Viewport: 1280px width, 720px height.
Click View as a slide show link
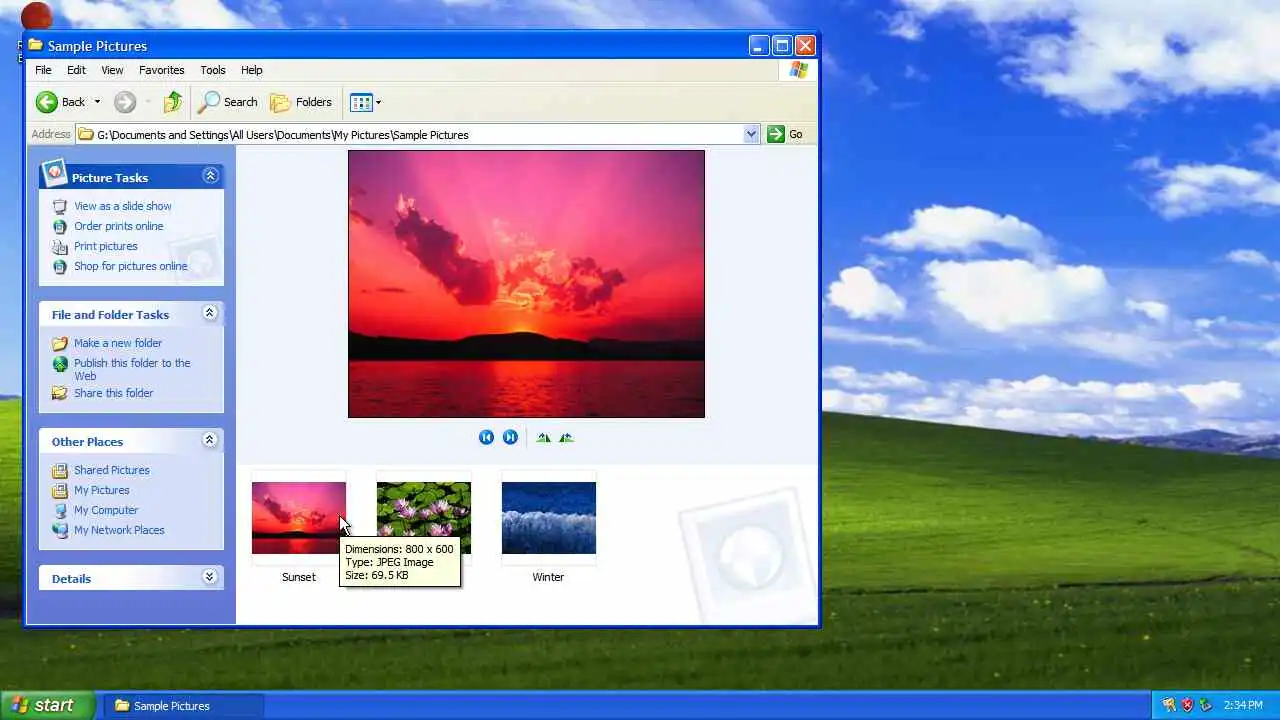[123, 206]
